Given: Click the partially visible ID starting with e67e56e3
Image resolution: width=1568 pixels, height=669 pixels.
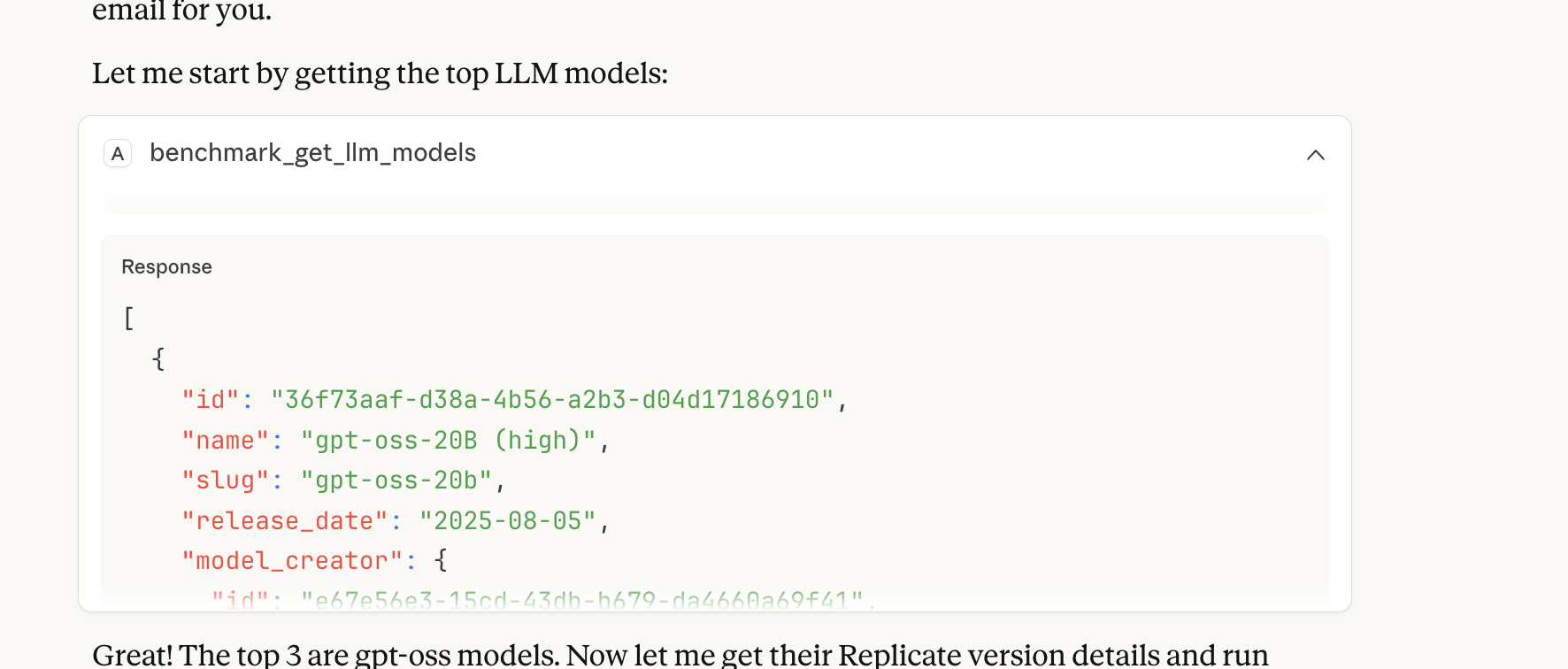Looking at the screenshot, I should (x=581, y=601).
